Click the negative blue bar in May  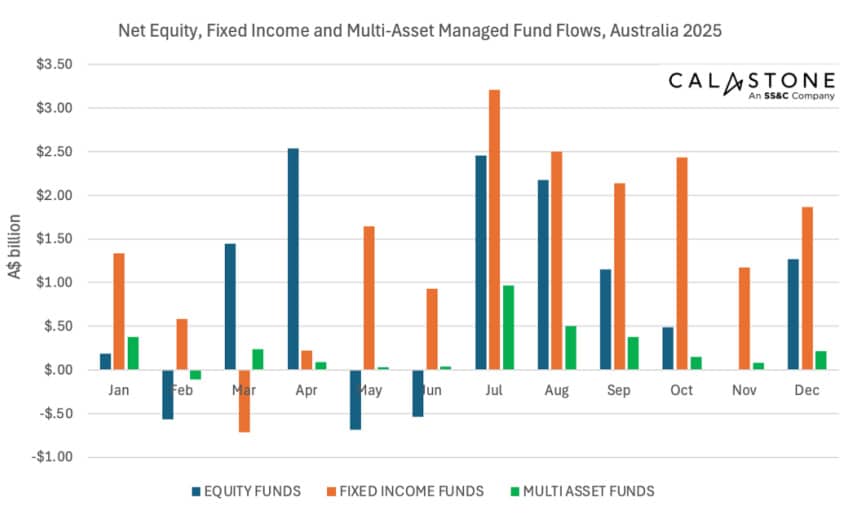[x=355, y=399]
